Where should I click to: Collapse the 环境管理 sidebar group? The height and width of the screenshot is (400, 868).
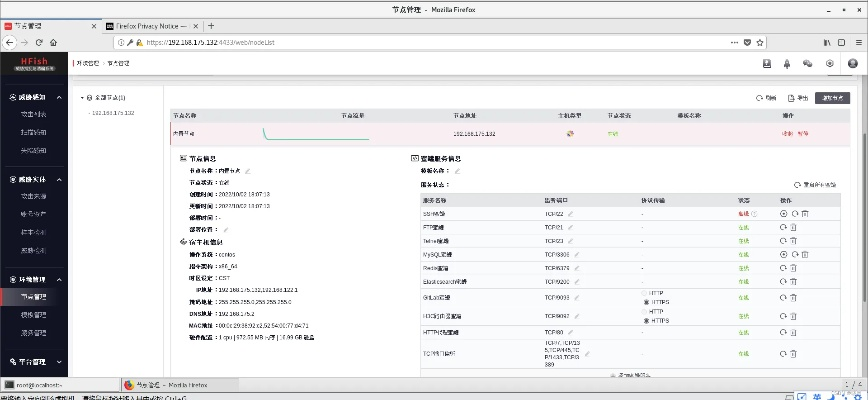tap(59, 280)
